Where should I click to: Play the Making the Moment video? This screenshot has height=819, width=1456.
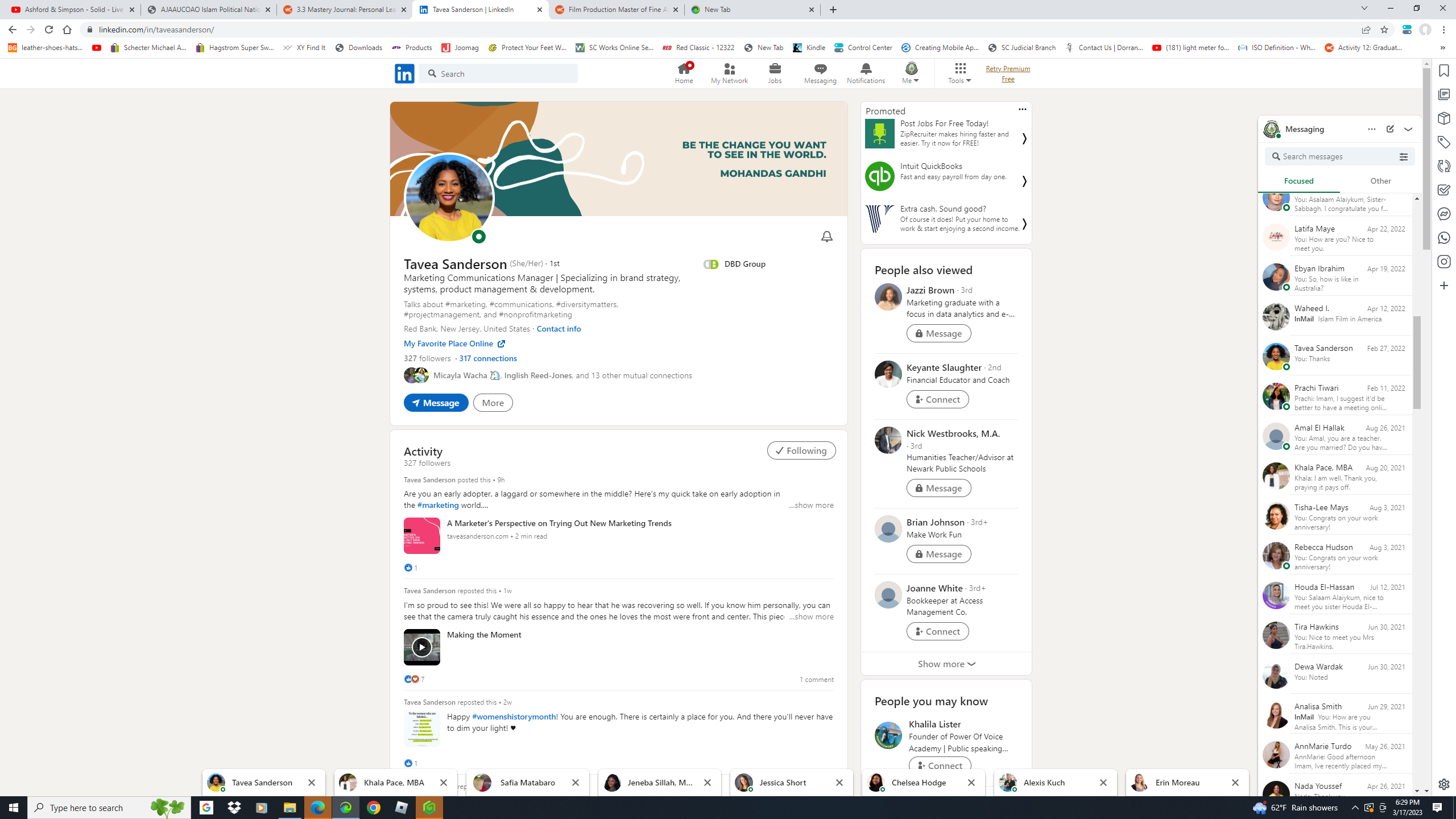421,647
